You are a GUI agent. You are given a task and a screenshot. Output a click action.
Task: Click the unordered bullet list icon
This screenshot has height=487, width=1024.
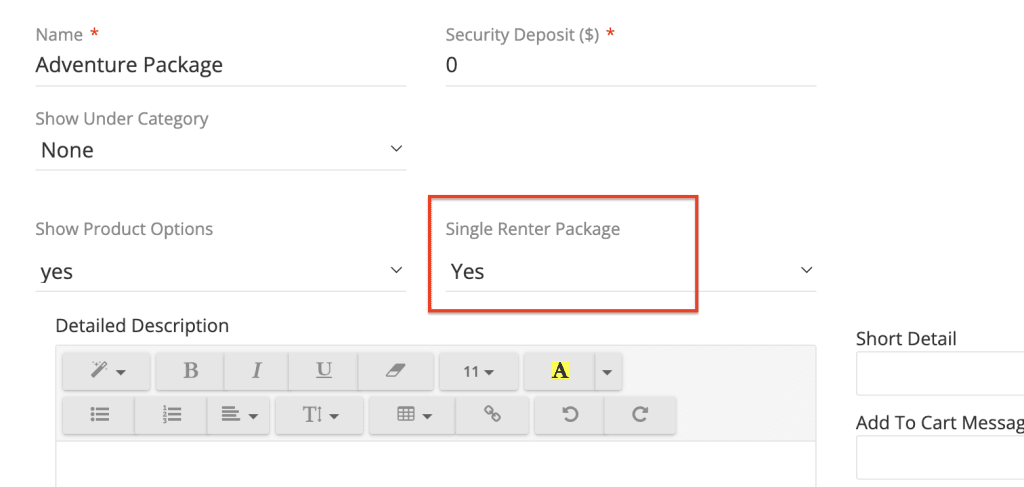(99, 415)
